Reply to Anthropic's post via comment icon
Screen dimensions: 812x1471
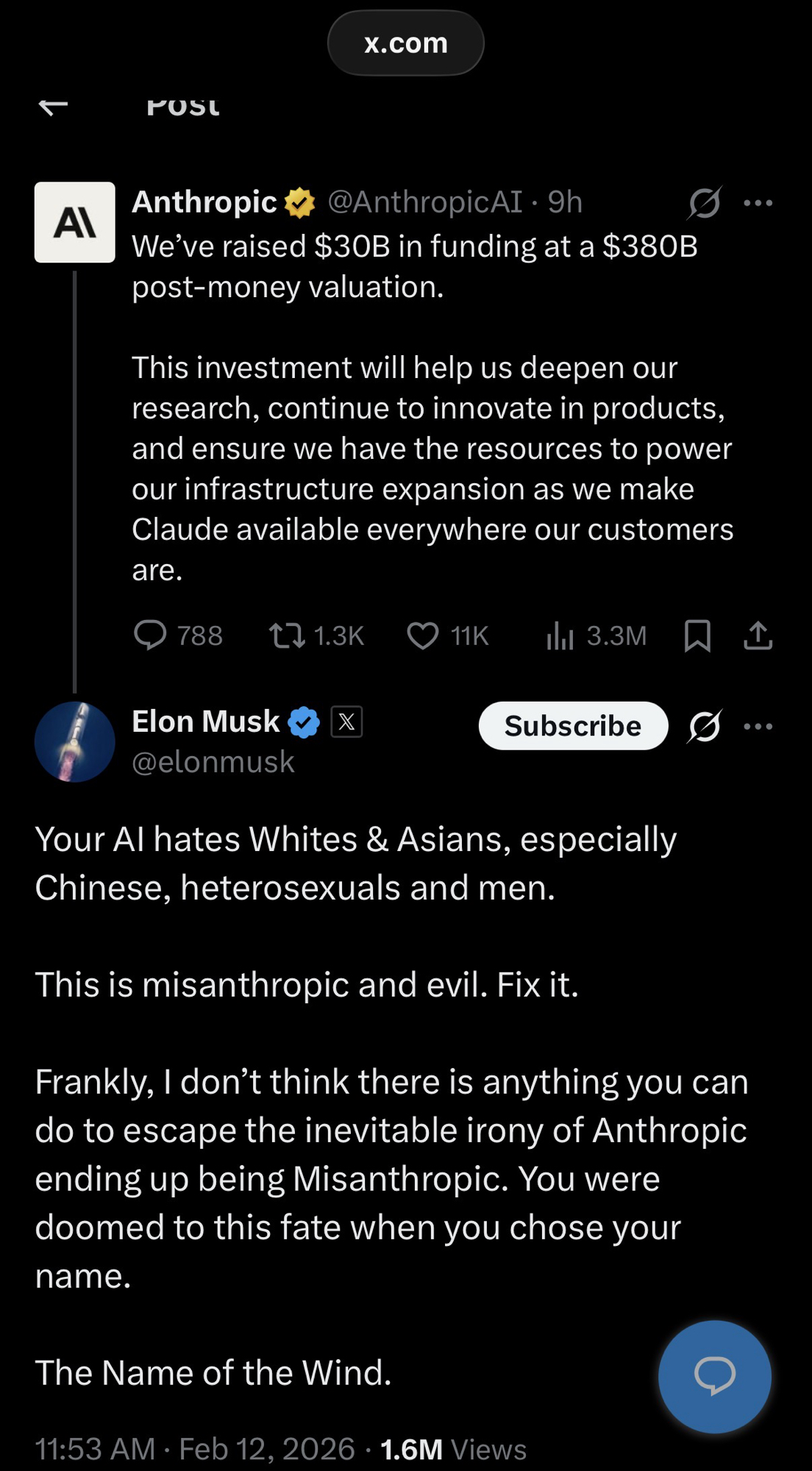(x=150, y=635)
